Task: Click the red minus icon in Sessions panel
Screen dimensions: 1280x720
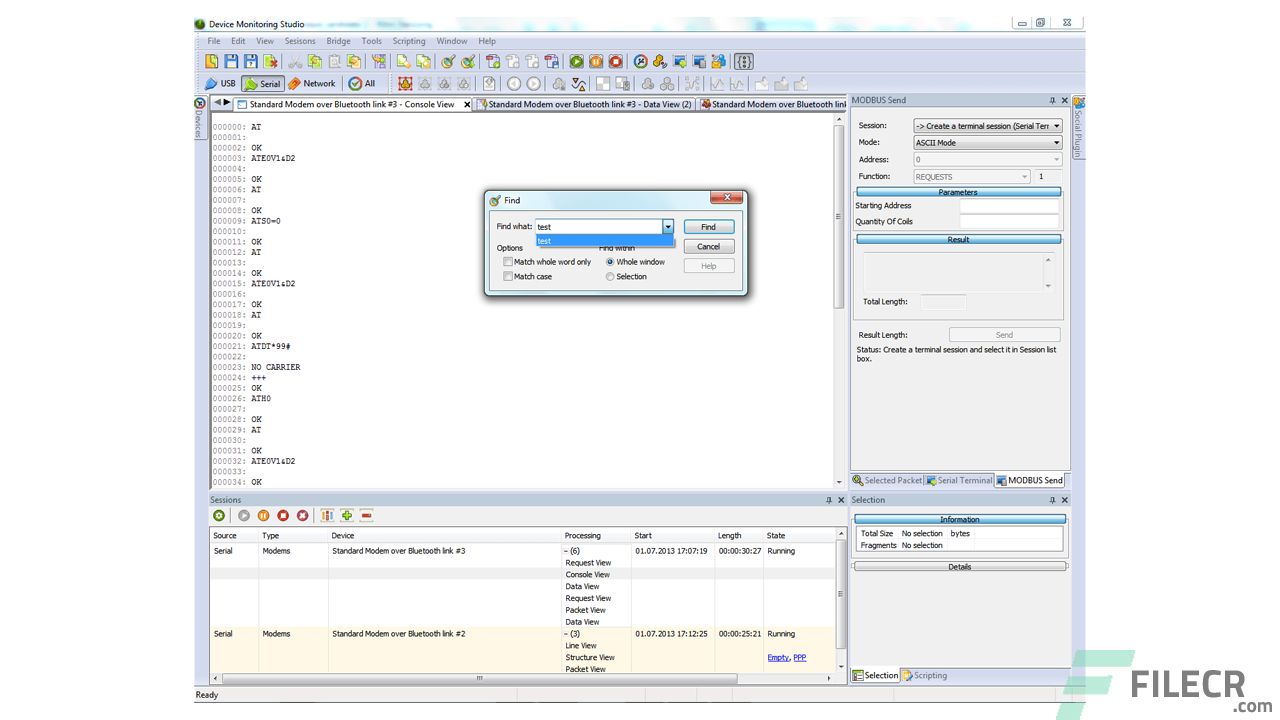Action: (367, 515)
